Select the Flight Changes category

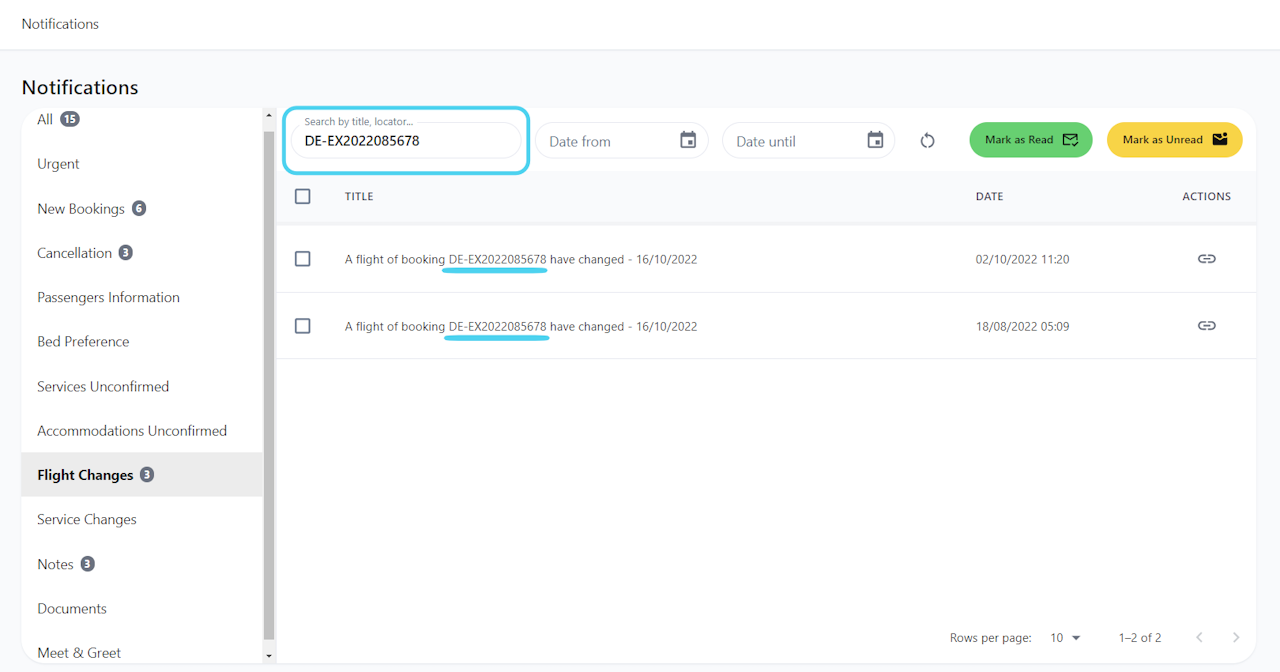point(142,475)
